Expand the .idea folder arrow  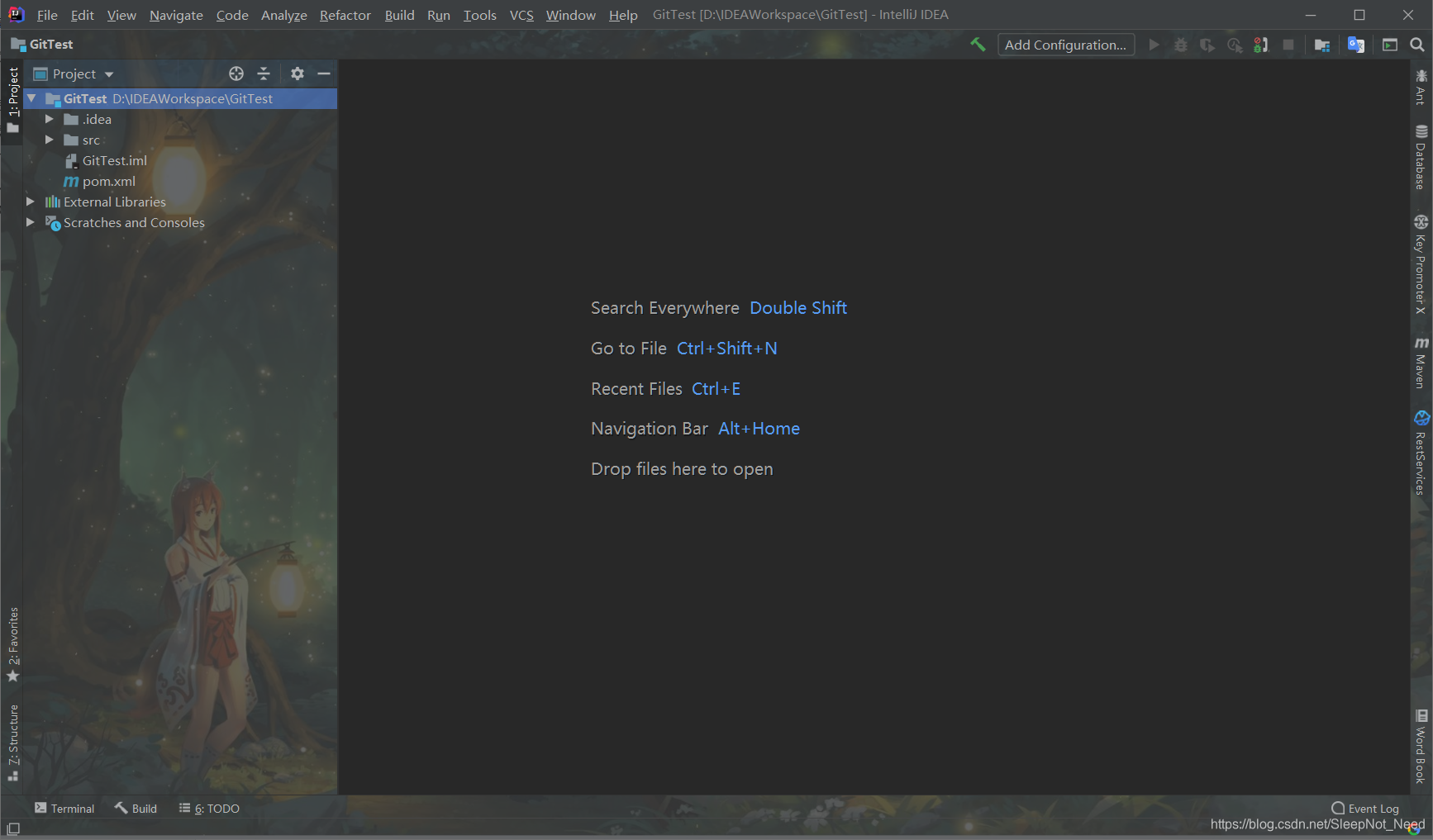[x=50, y=119]
